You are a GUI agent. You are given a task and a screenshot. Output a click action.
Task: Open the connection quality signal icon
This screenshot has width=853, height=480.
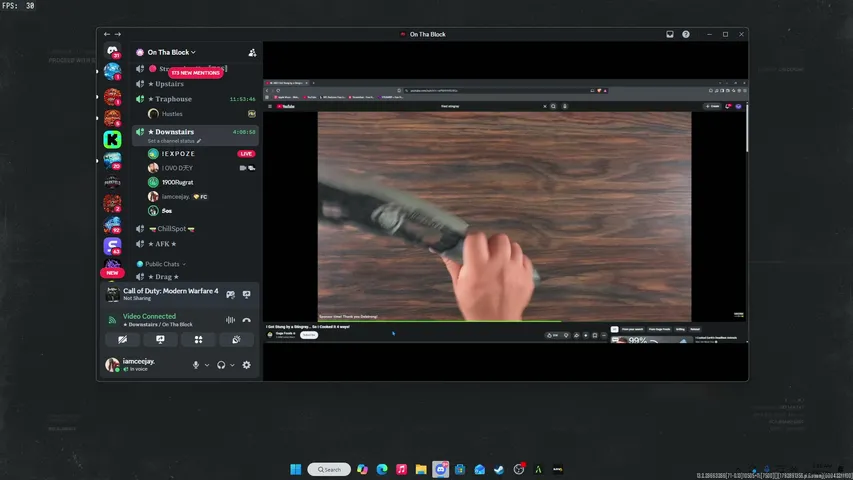(x=112, y=320)
